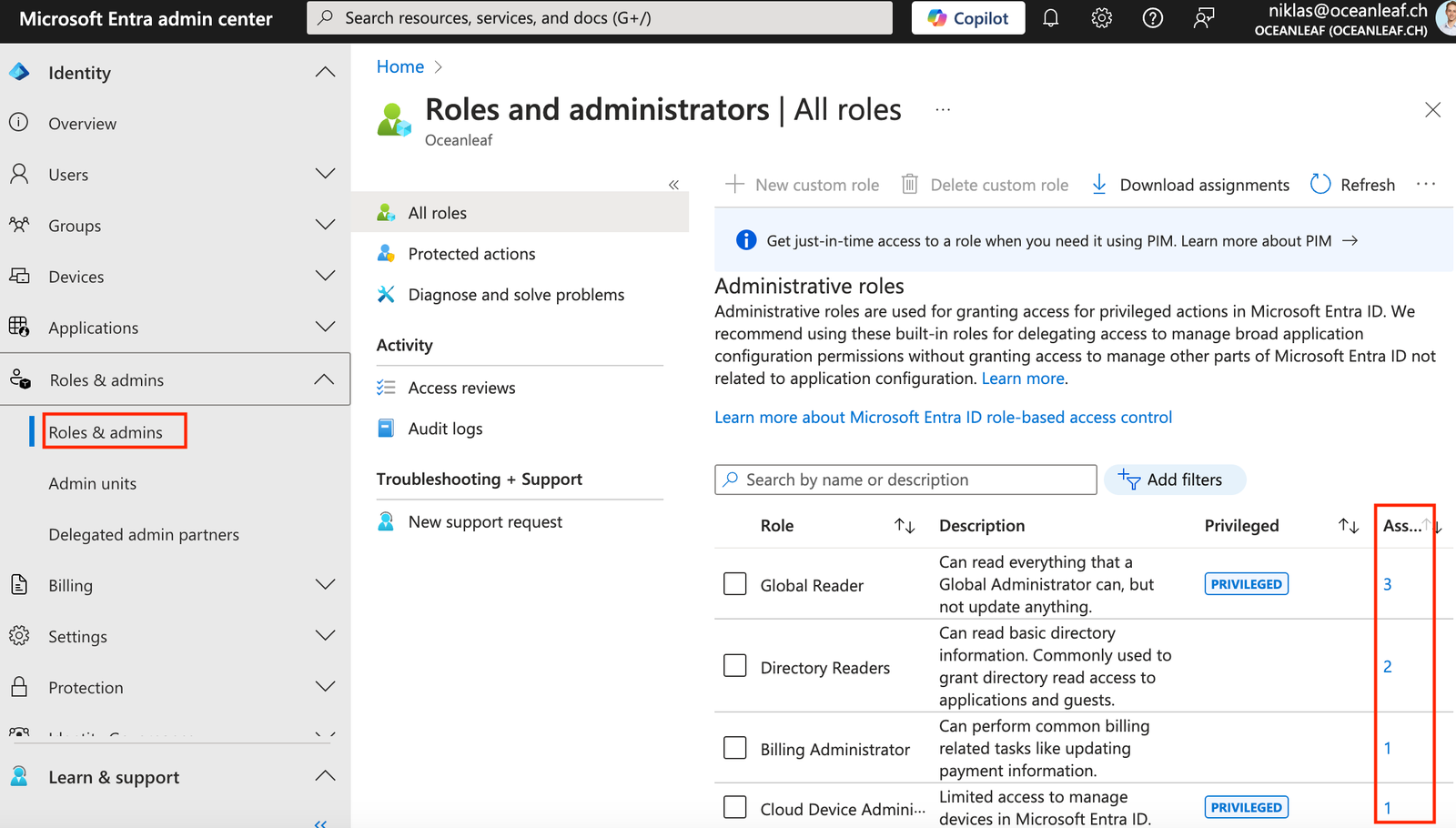Open Add filters

(1175, 480)
